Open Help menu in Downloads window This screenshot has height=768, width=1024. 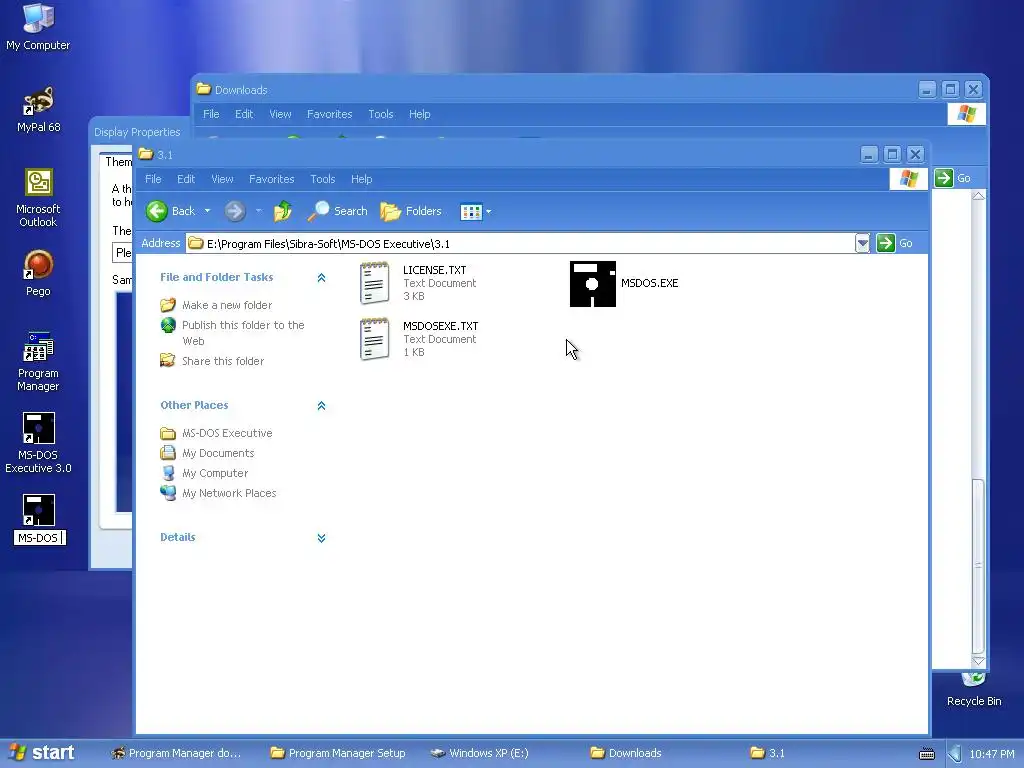click(x=419, y=114)
